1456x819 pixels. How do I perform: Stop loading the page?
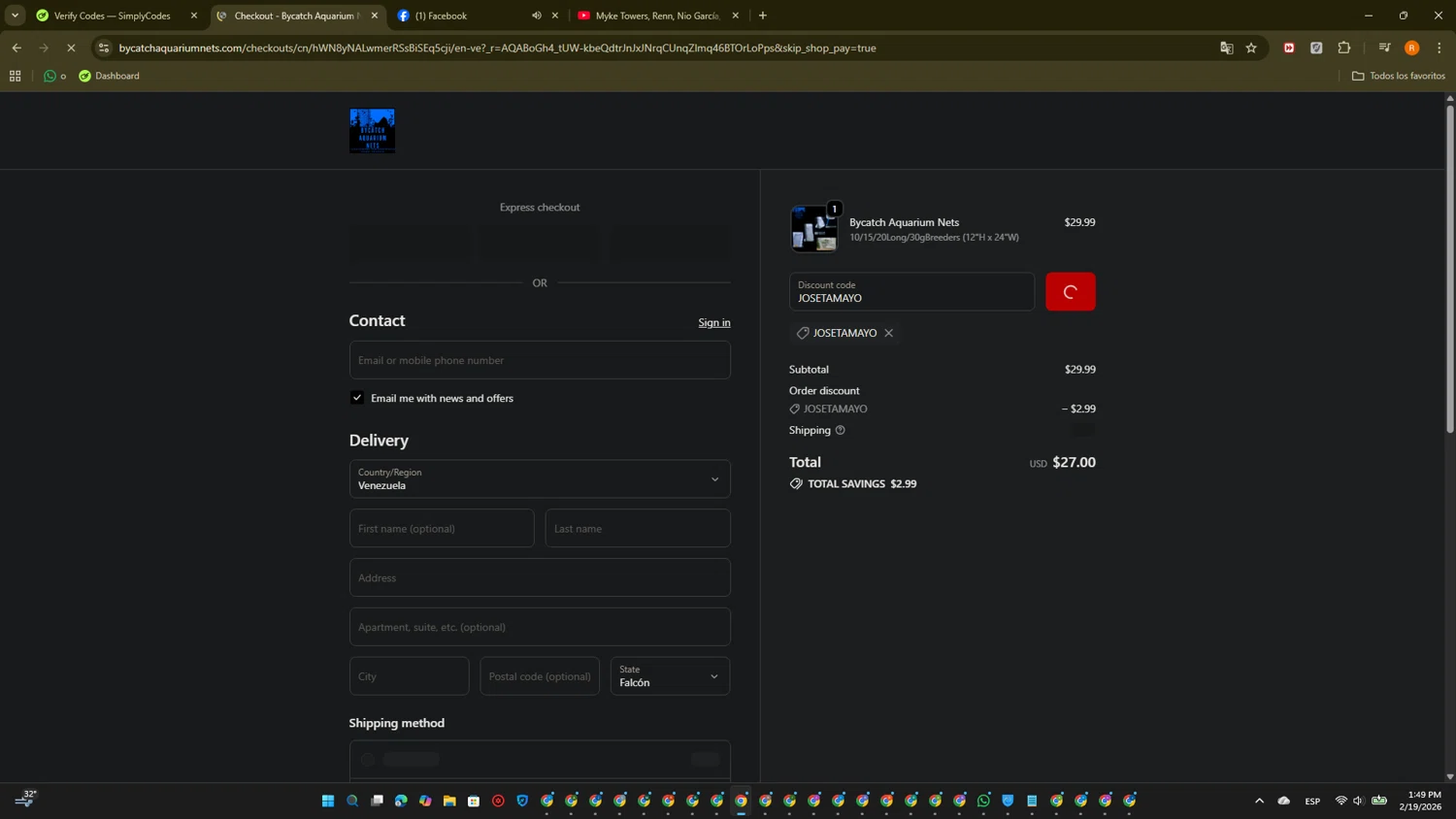[x=71, y=48]
